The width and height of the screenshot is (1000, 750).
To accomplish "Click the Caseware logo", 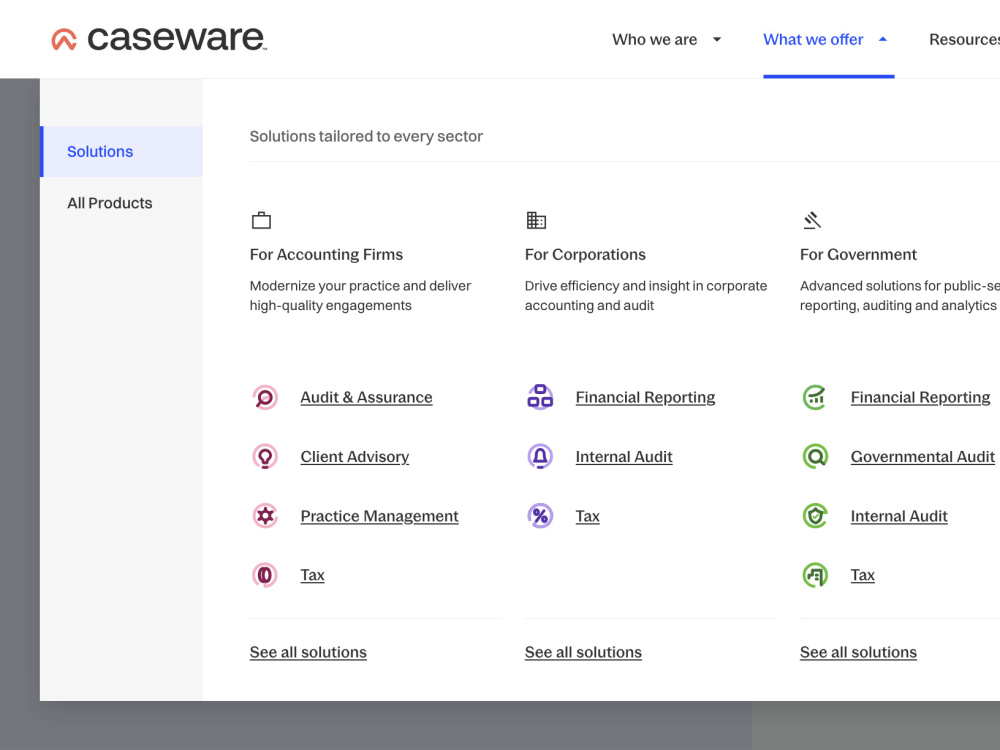I will [x=159, y=39].
